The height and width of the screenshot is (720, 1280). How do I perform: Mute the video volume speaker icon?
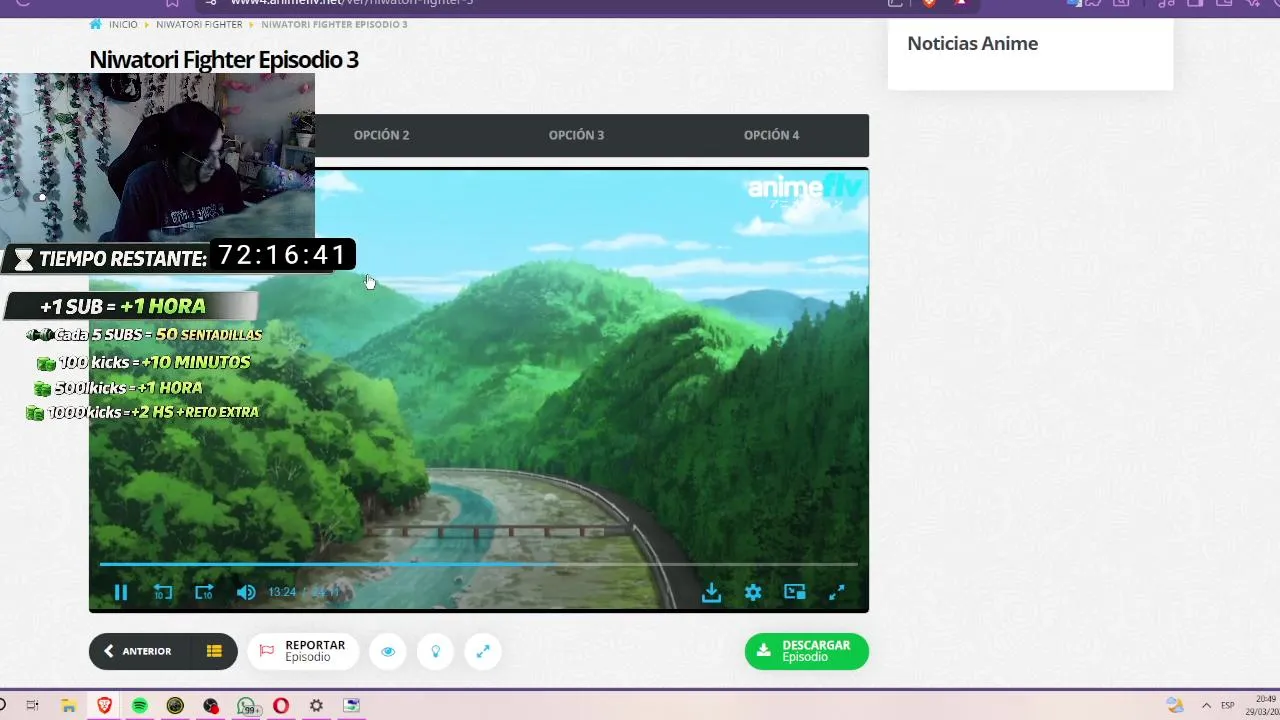tap(246, 592)
